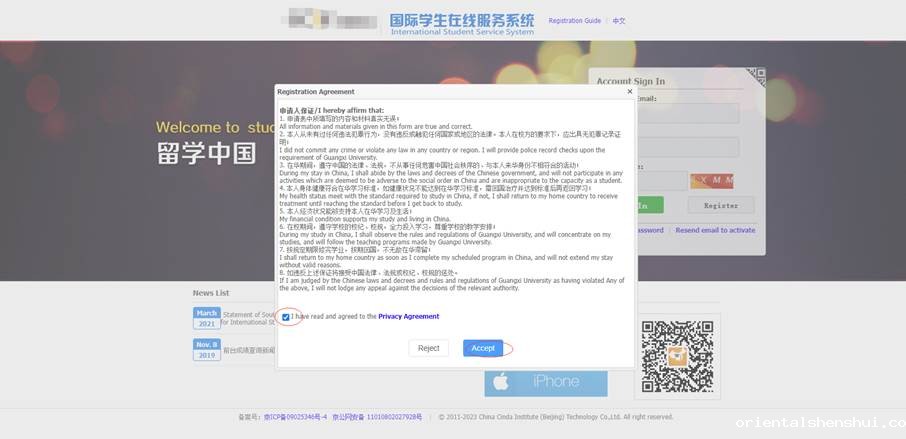This screenshot has height=439, width=906.
Task: Click the email input field
Action: click(x=690, y=114)
